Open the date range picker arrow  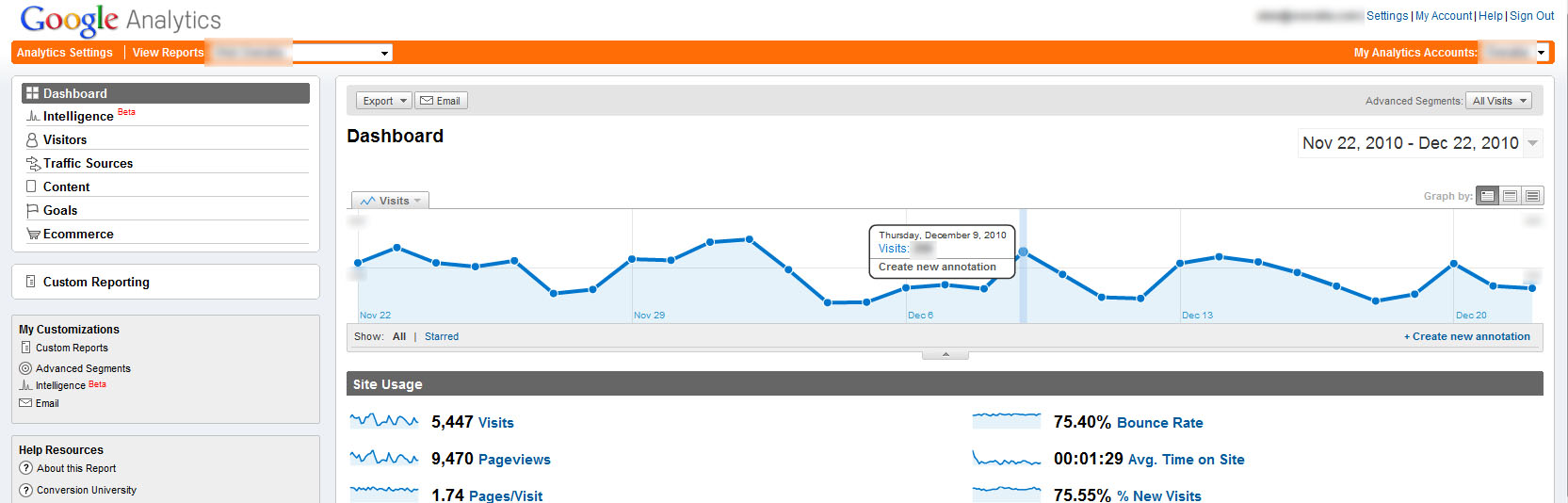tap(1532, 143)
